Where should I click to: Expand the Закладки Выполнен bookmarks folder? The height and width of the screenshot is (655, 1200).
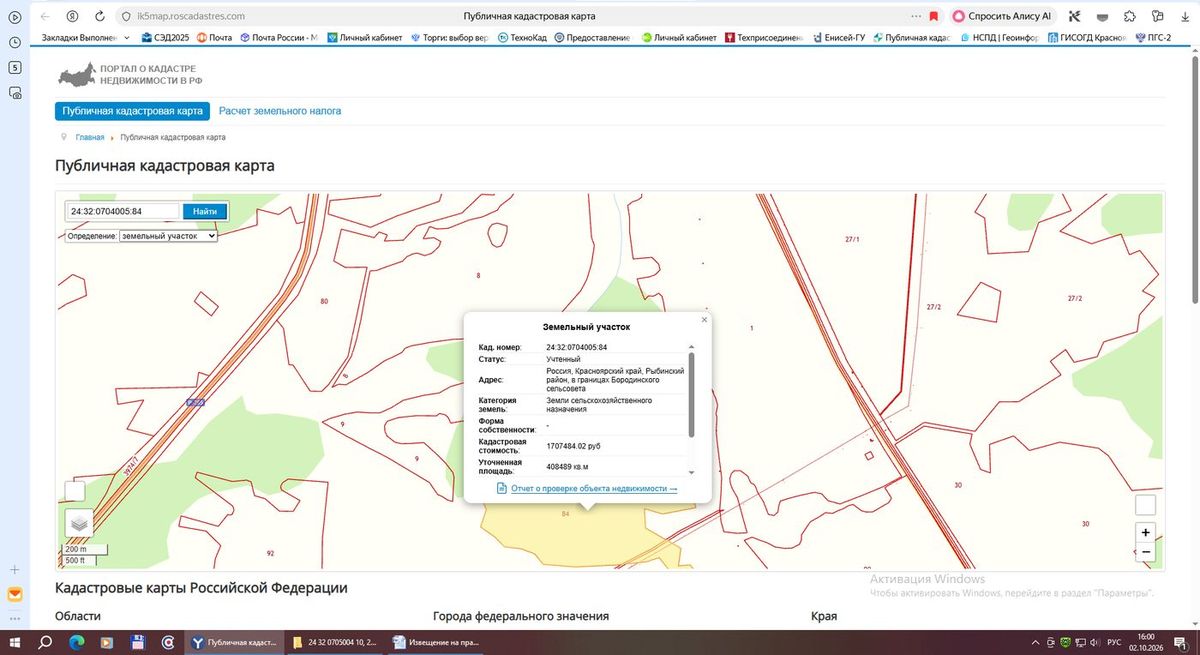(86, 38)
